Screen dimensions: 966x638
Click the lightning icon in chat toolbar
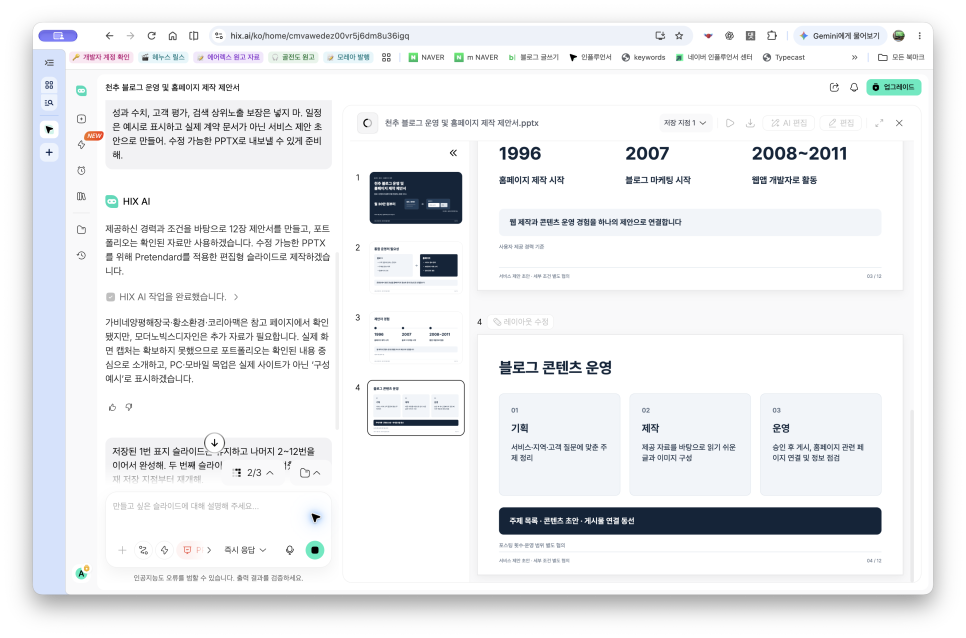click(164, 550)
